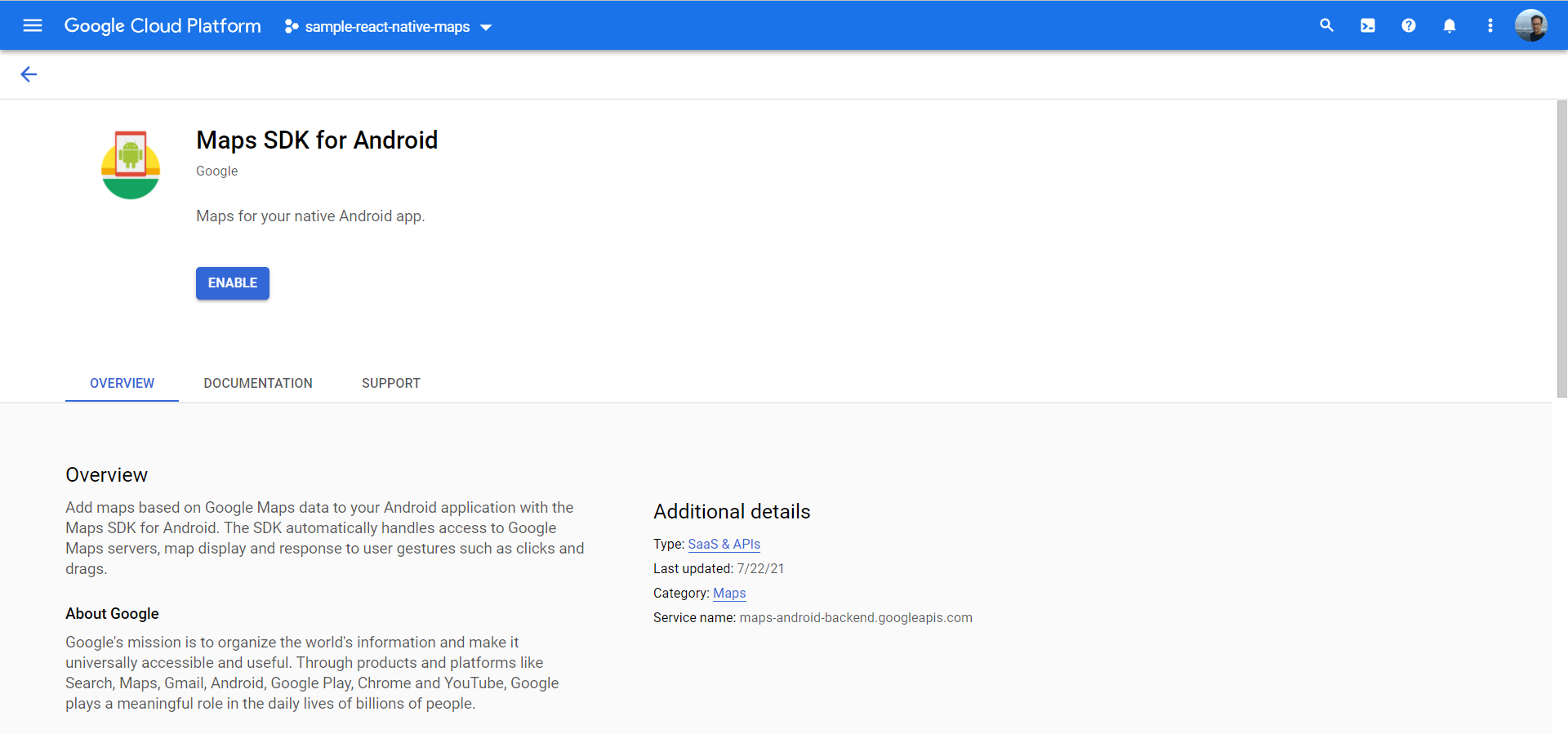Screen dimensions: 1568x734
Task: Click the ENABLE button
Action: click(x=233, y=283)
